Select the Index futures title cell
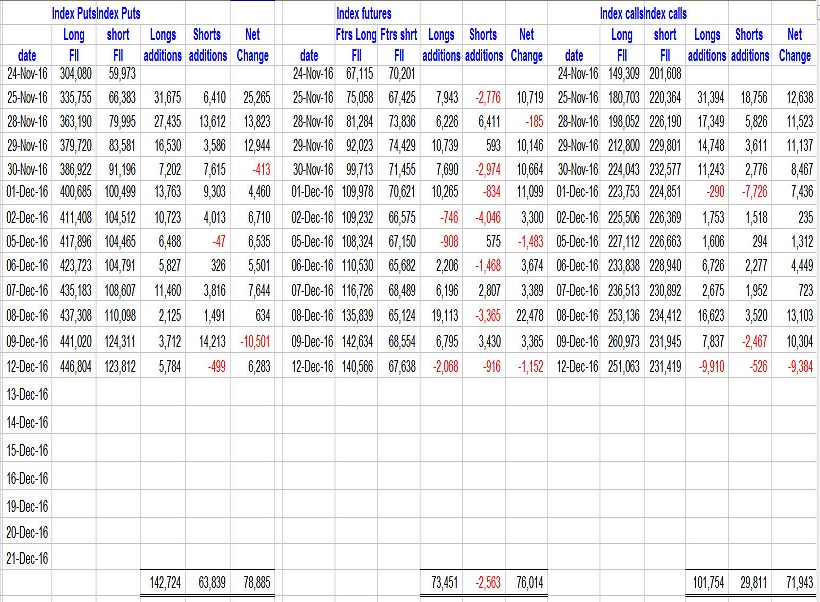This screenshot has width=820, height=602. (x=364, y=14)
